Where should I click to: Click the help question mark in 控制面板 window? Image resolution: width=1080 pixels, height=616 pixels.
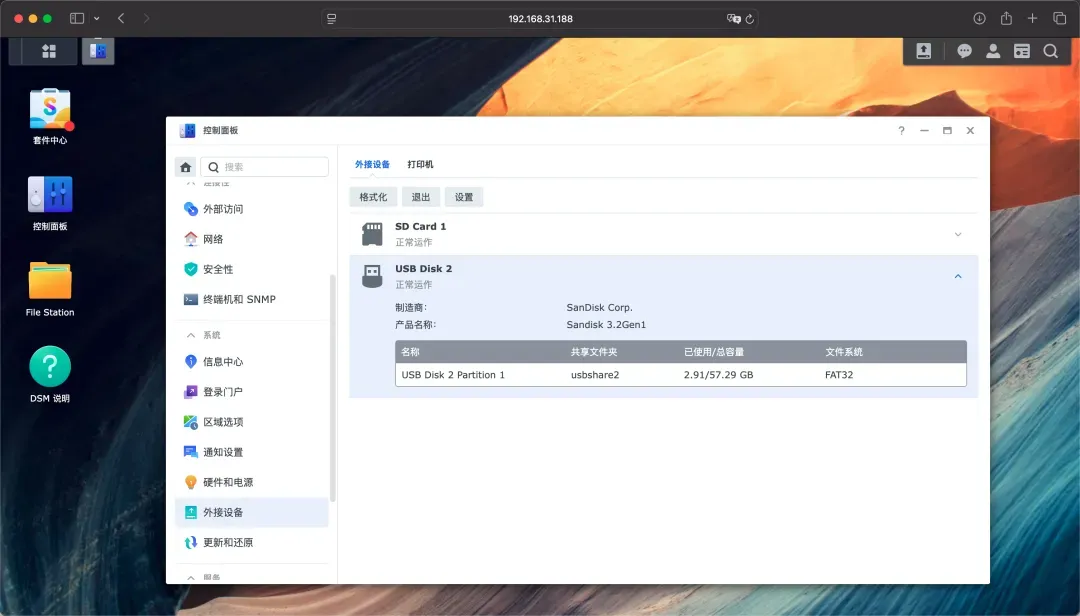[x=901, y=130]
